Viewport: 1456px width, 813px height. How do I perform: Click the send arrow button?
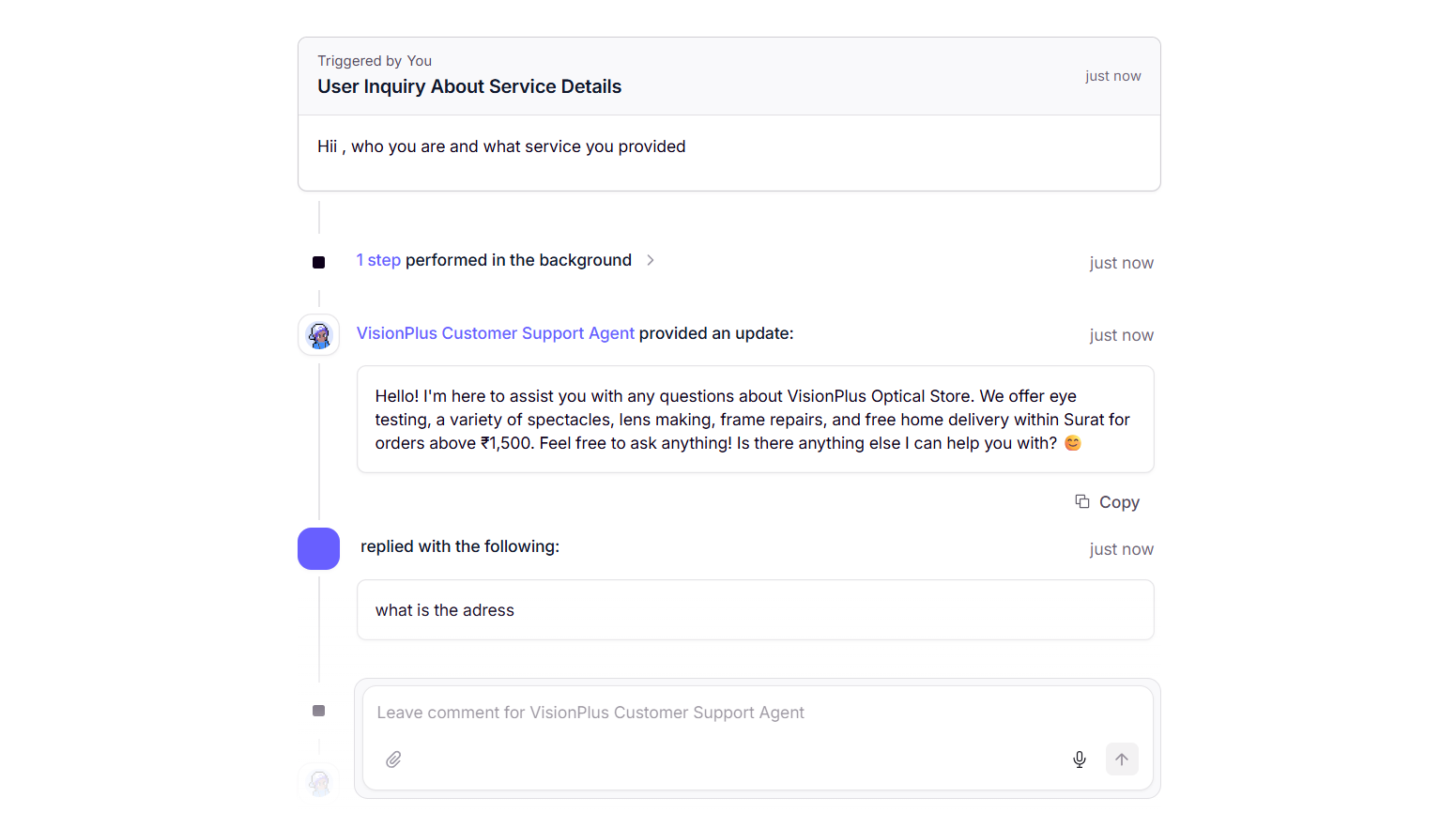coord(1122,759)
